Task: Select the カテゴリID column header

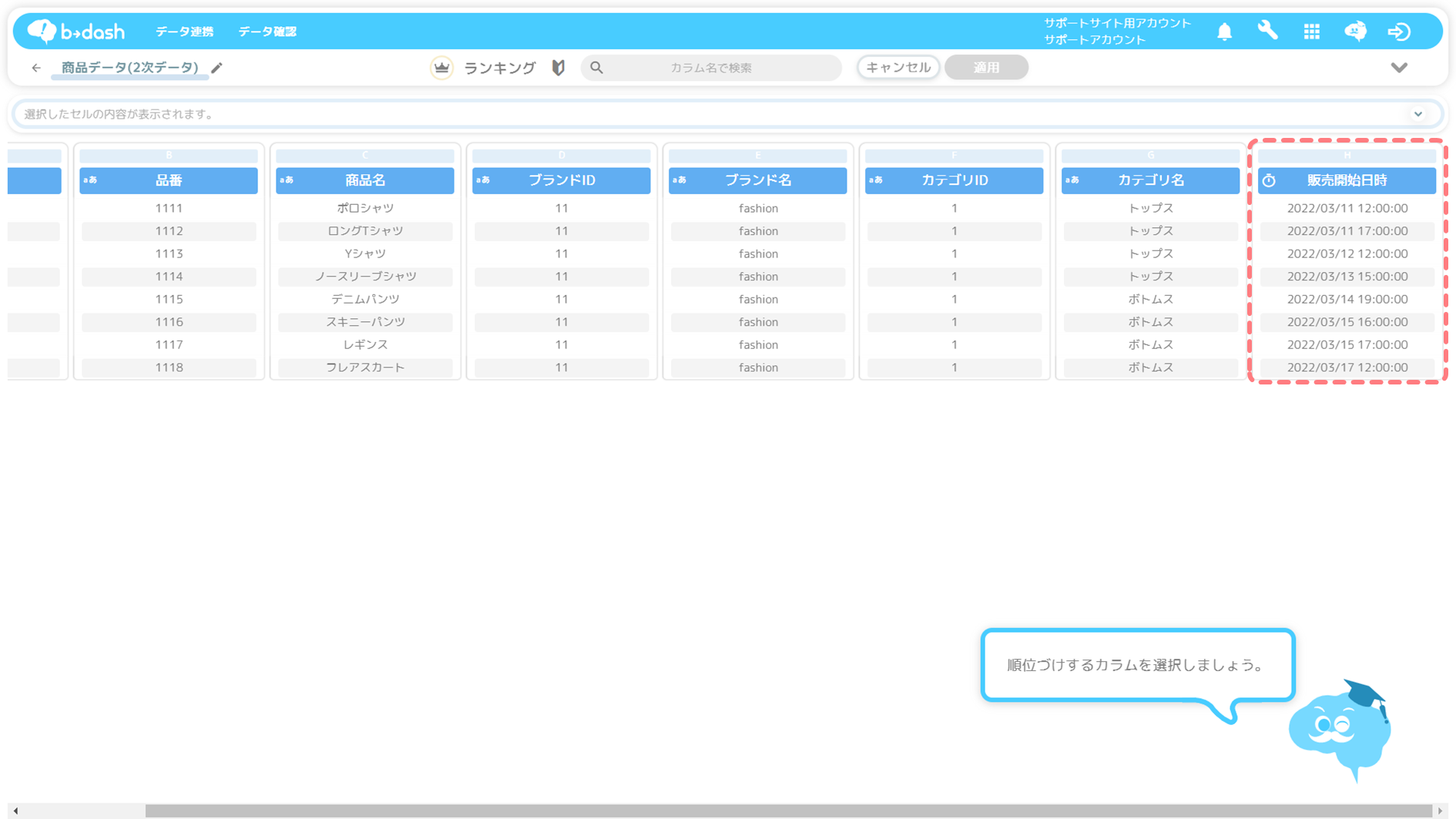Action: [x=954, y=180]
